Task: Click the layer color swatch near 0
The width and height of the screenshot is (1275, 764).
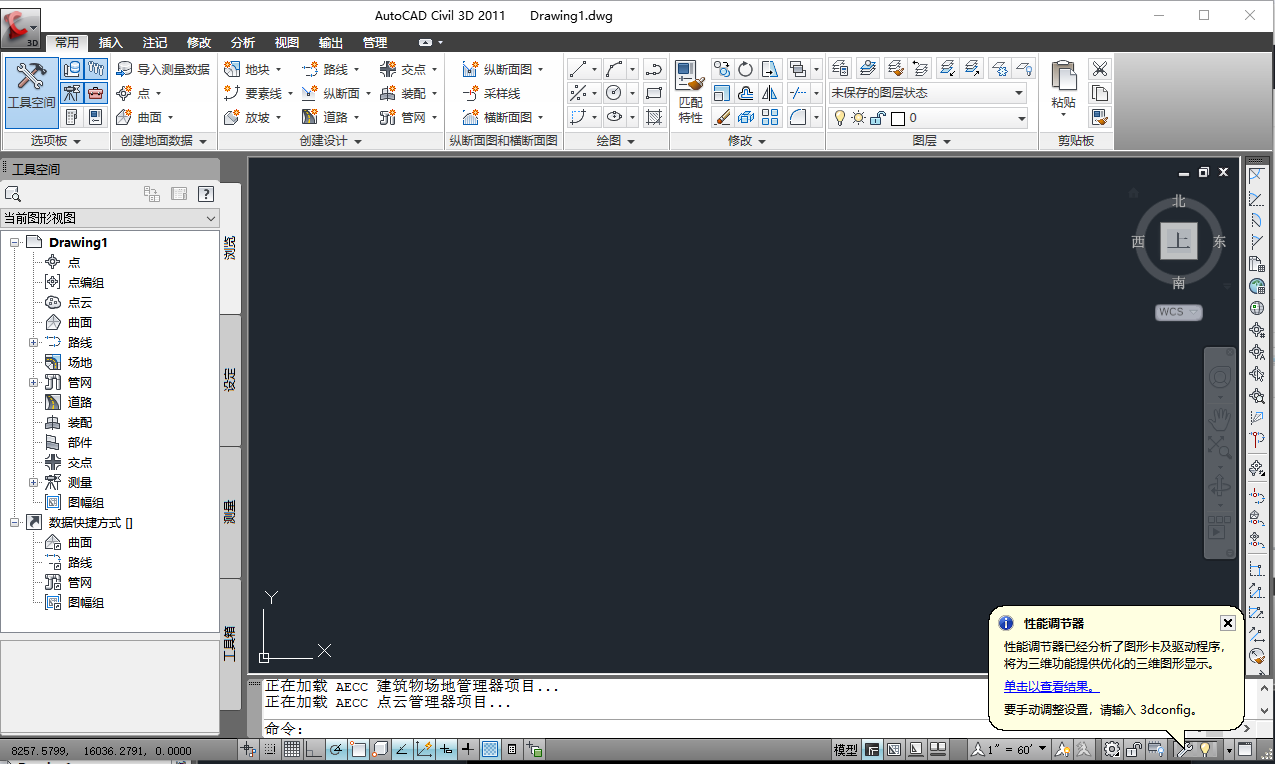Action: coord(898,117)
